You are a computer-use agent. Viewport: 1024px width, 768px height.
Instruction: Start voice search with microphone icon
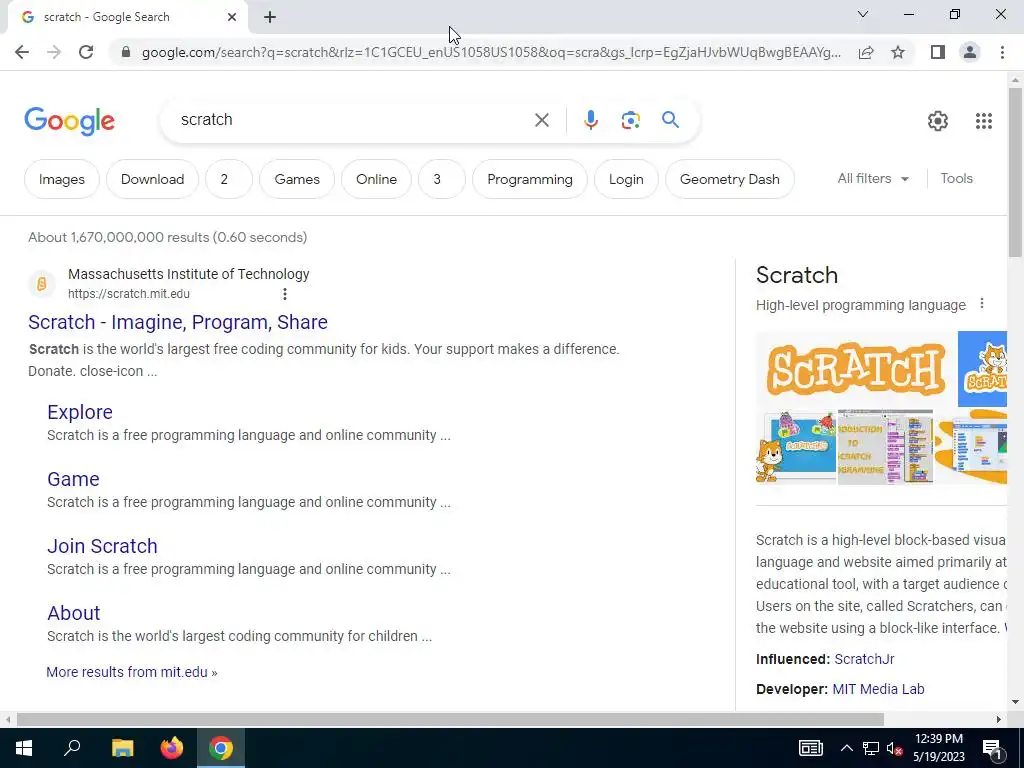point(591,120)
